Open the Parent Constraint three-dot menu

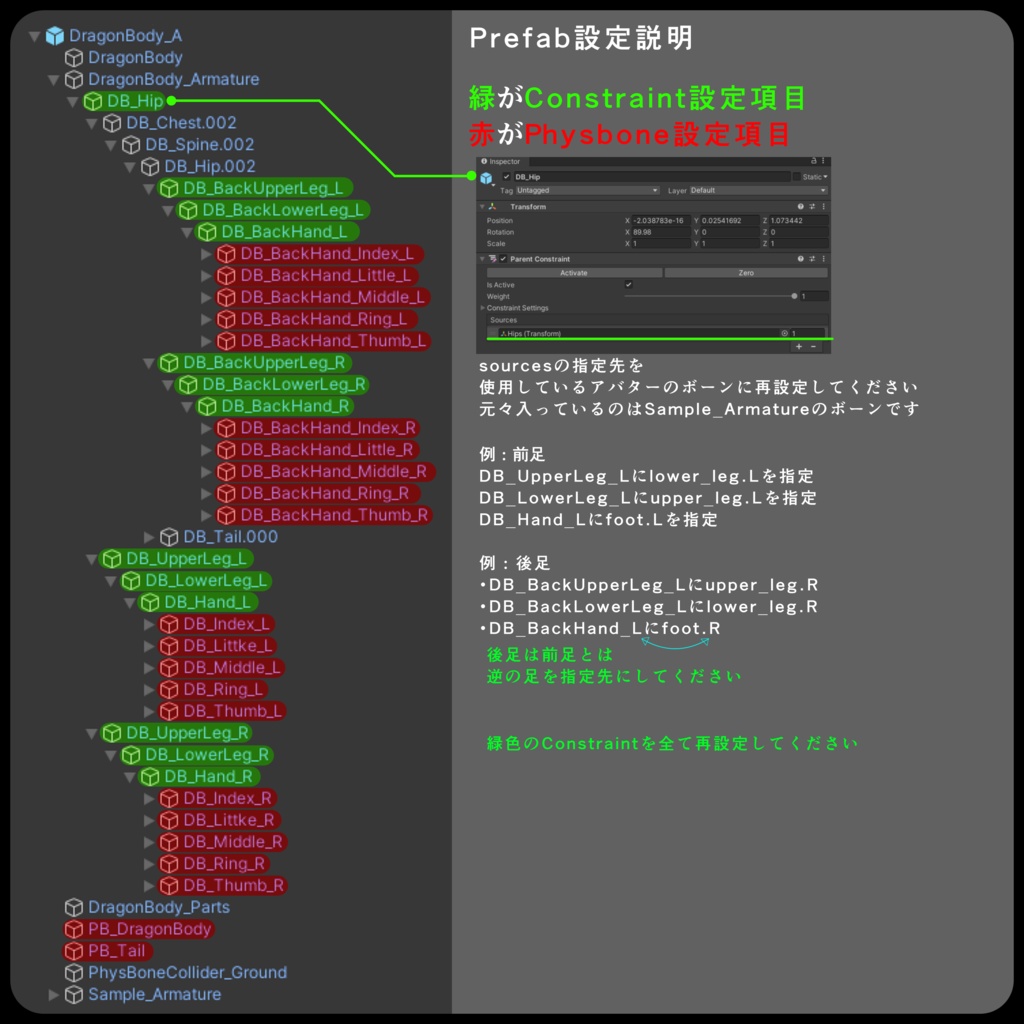(x=824, y=259)
